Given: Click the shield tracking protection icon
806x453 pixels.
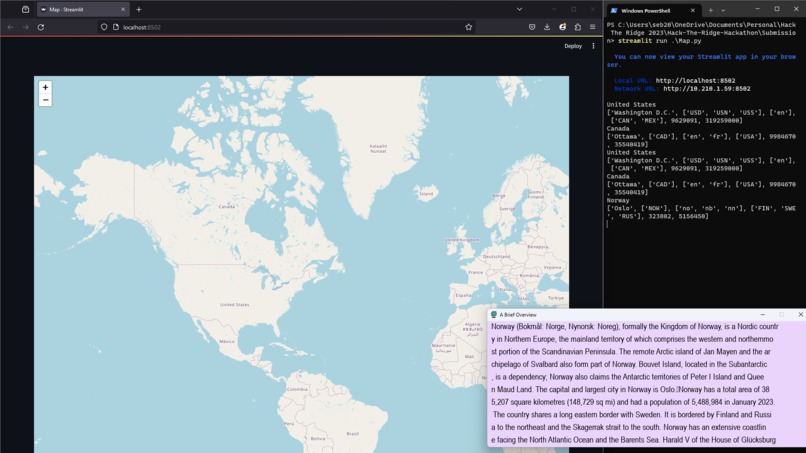Looking at the screenshot, I should tap(104, 27).
